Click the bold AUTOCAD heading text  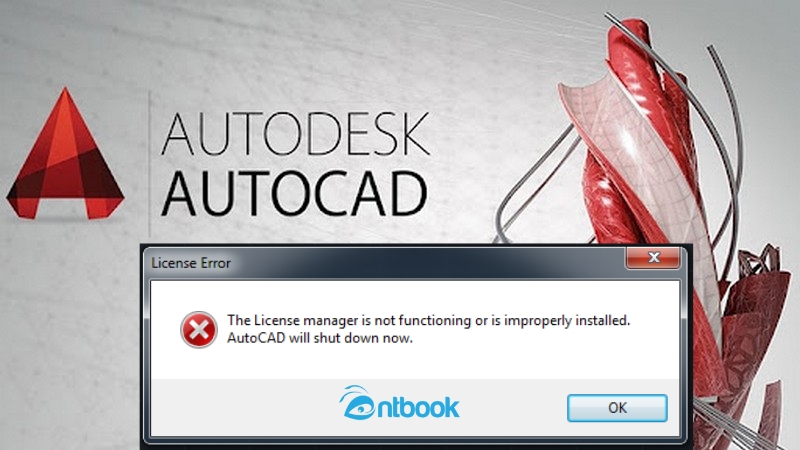coord(294,194)
